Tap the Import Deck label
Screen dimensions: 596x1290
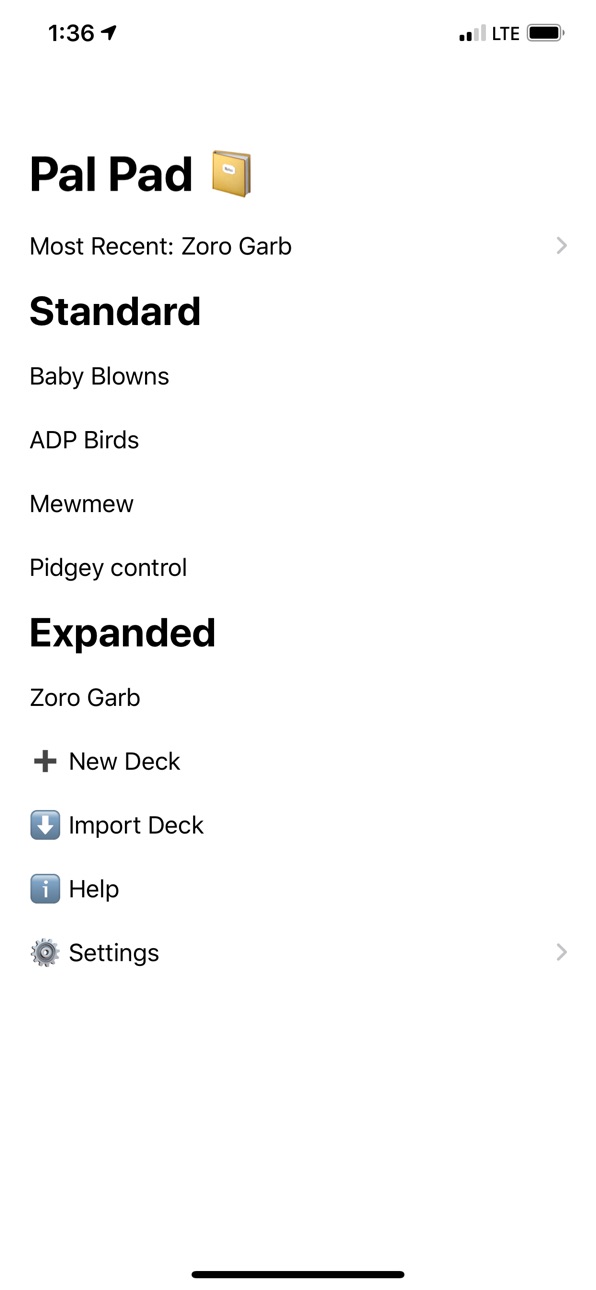pos(136,825)
